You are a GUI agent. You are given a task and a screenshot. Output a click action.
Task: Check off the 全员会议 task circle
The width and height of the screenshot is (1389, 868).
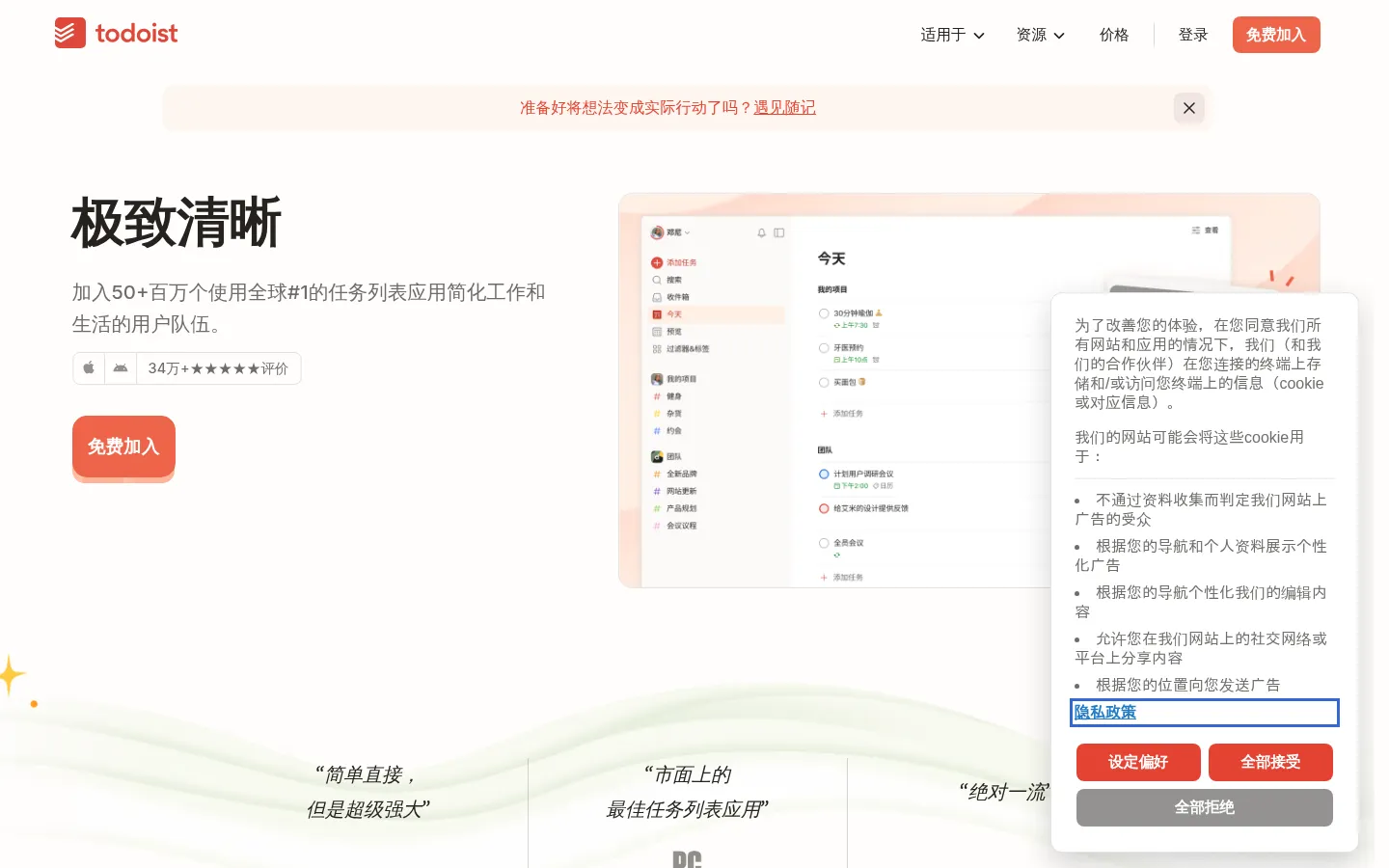824,543
